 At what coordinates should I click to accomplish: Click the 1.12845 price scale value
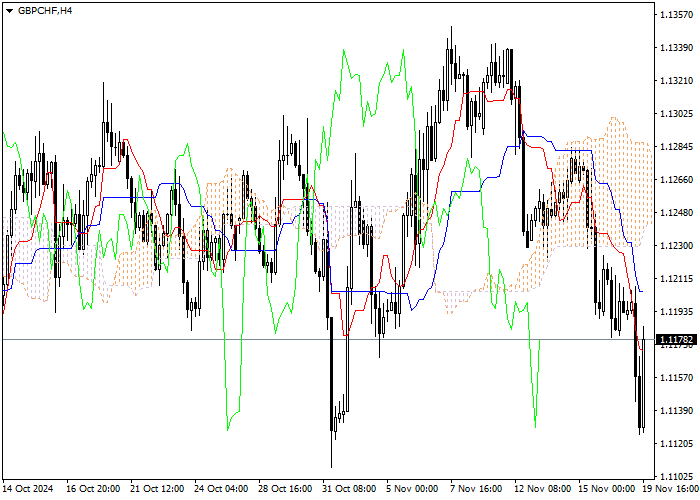tap(676, 147)
